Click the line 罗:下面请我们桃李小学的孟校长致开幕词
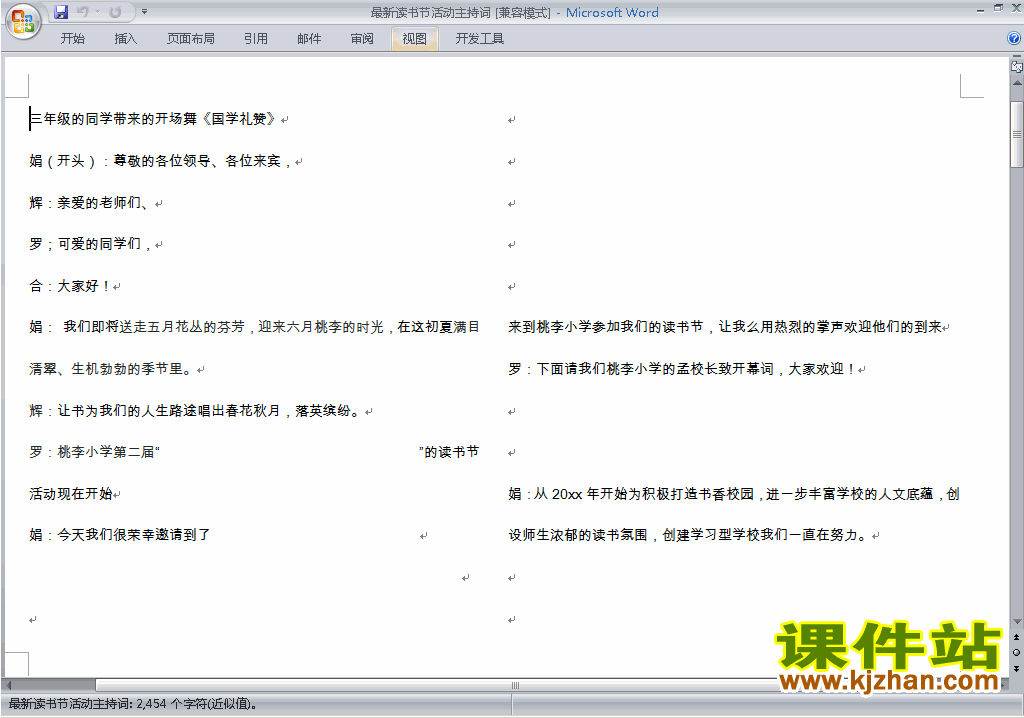The height and width of the screenshot is (718, 1024). (x=682, y=369)
